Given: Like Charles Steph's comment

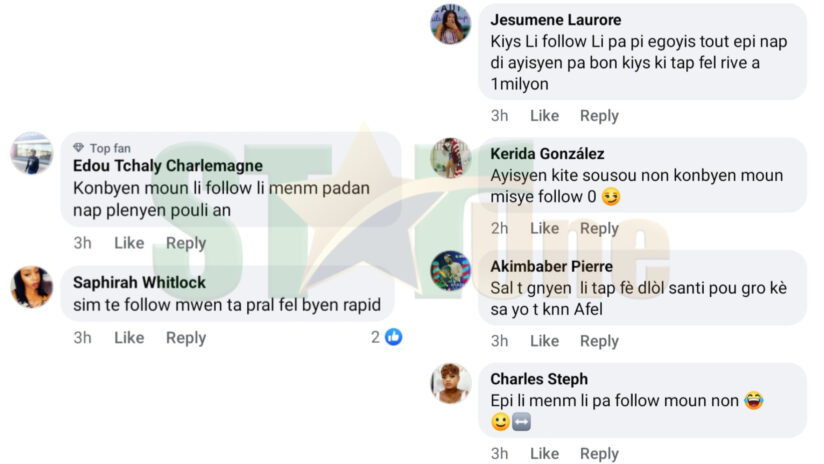Looking at the screenshot, I should [544, 453].
